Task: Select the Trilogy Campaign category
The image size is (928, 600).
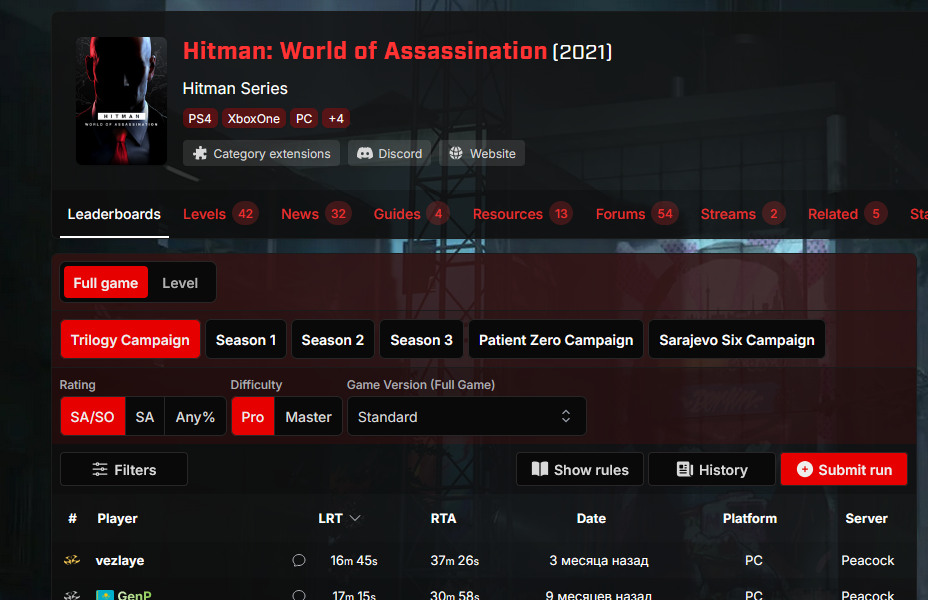Action: [130, 340]
